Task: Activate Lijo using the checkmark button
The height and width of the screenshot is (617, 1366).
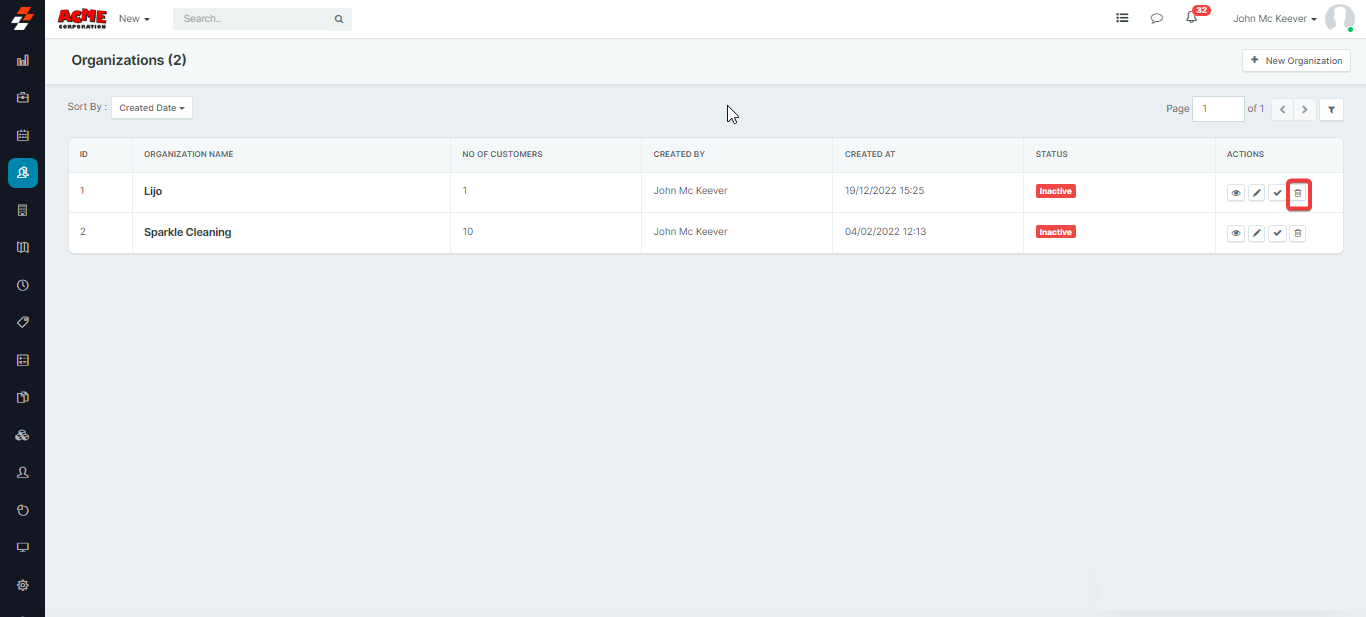Action: [x=1277, y=193]
